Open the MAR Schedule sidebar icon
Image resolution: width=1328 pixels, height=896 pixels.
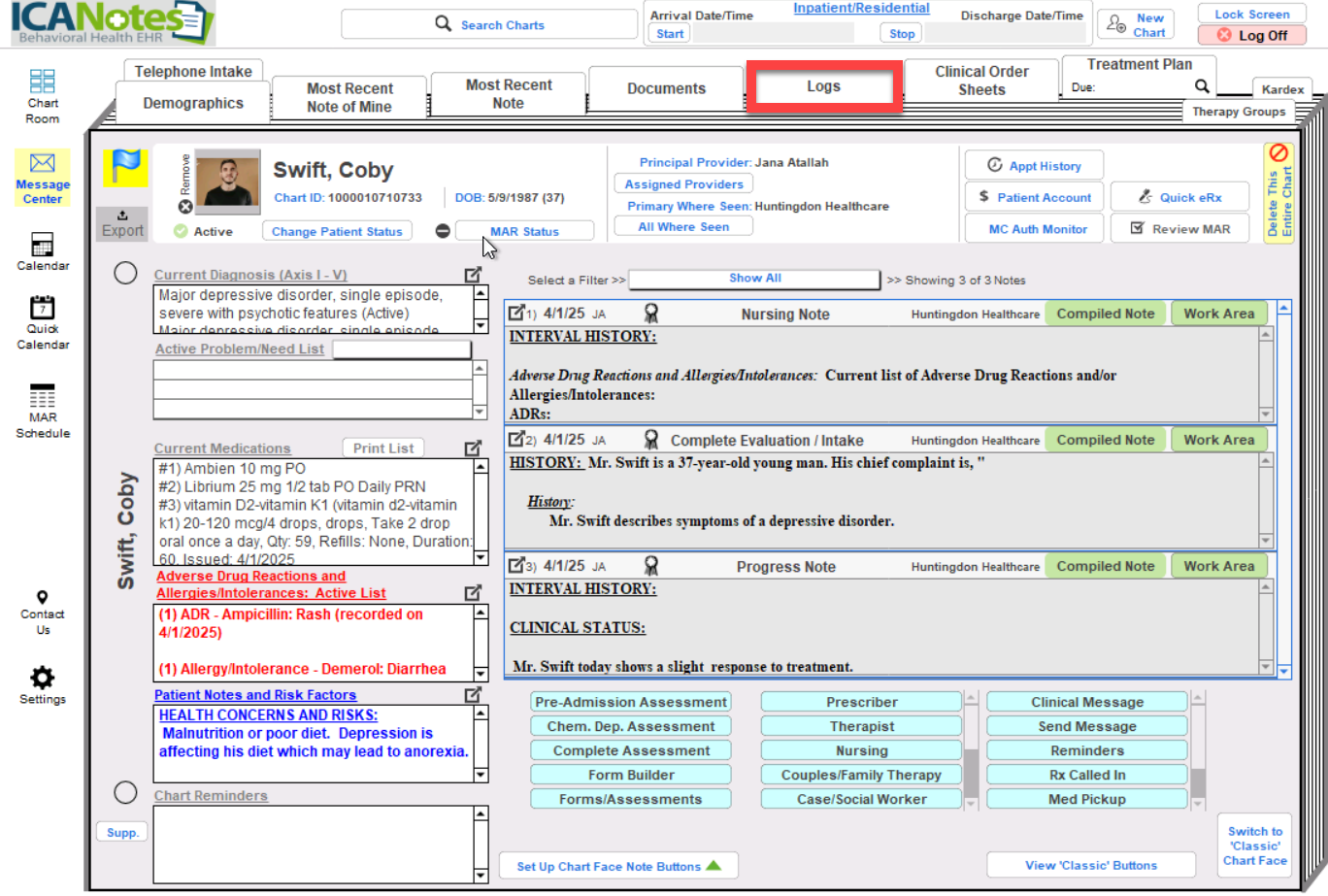[x=42, y=396]
